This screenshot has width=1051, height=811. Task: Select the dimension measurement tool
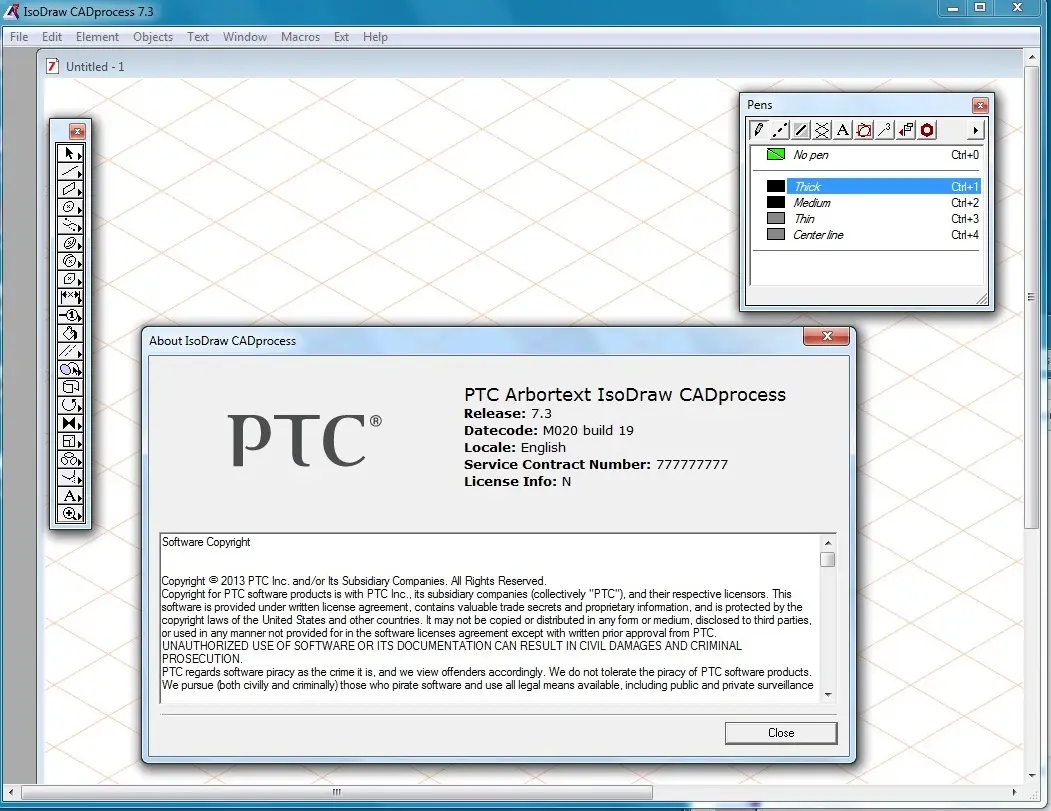(70, 297)
